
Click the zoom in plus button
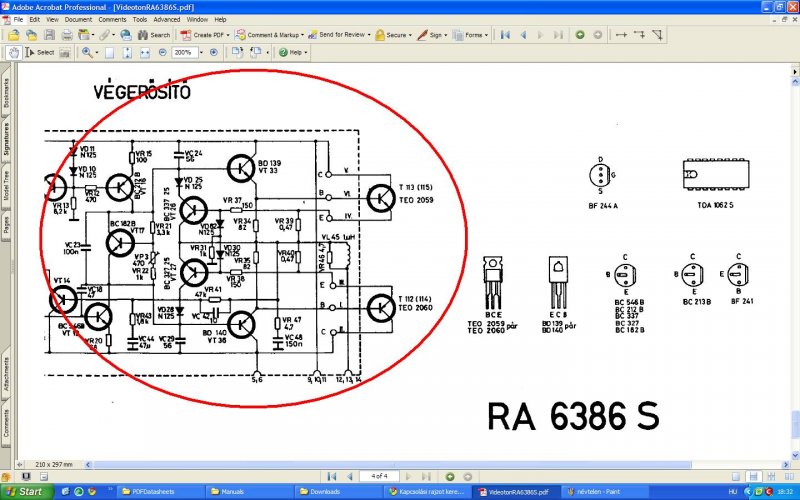coord(214,52)
